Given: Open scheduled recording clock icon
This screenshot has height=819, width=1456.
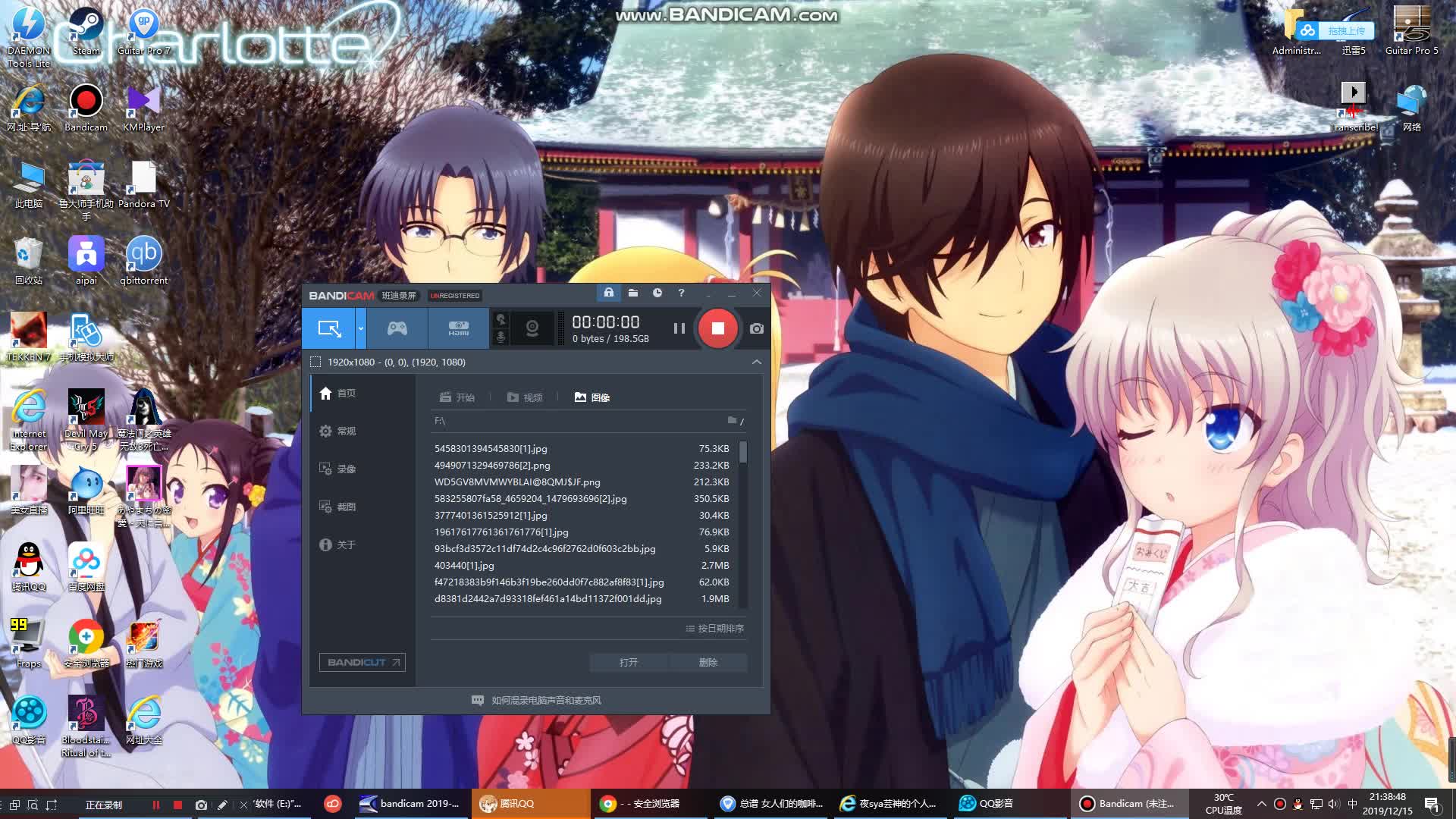Looking at the screenshot, I should [657, 293].
